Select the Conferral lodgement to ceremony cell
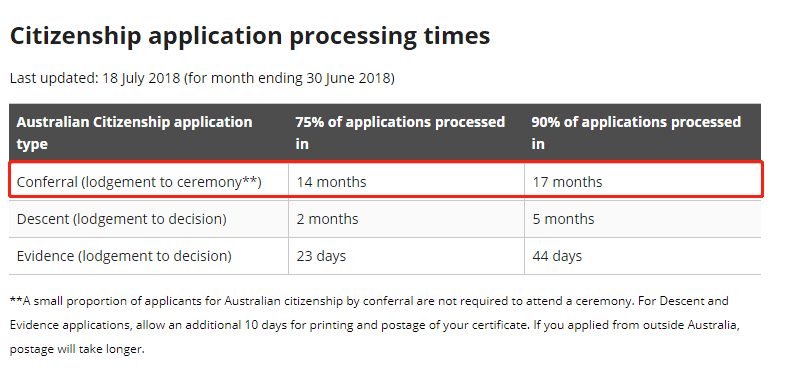Screen dimensions: 800x372 (148, 182)
